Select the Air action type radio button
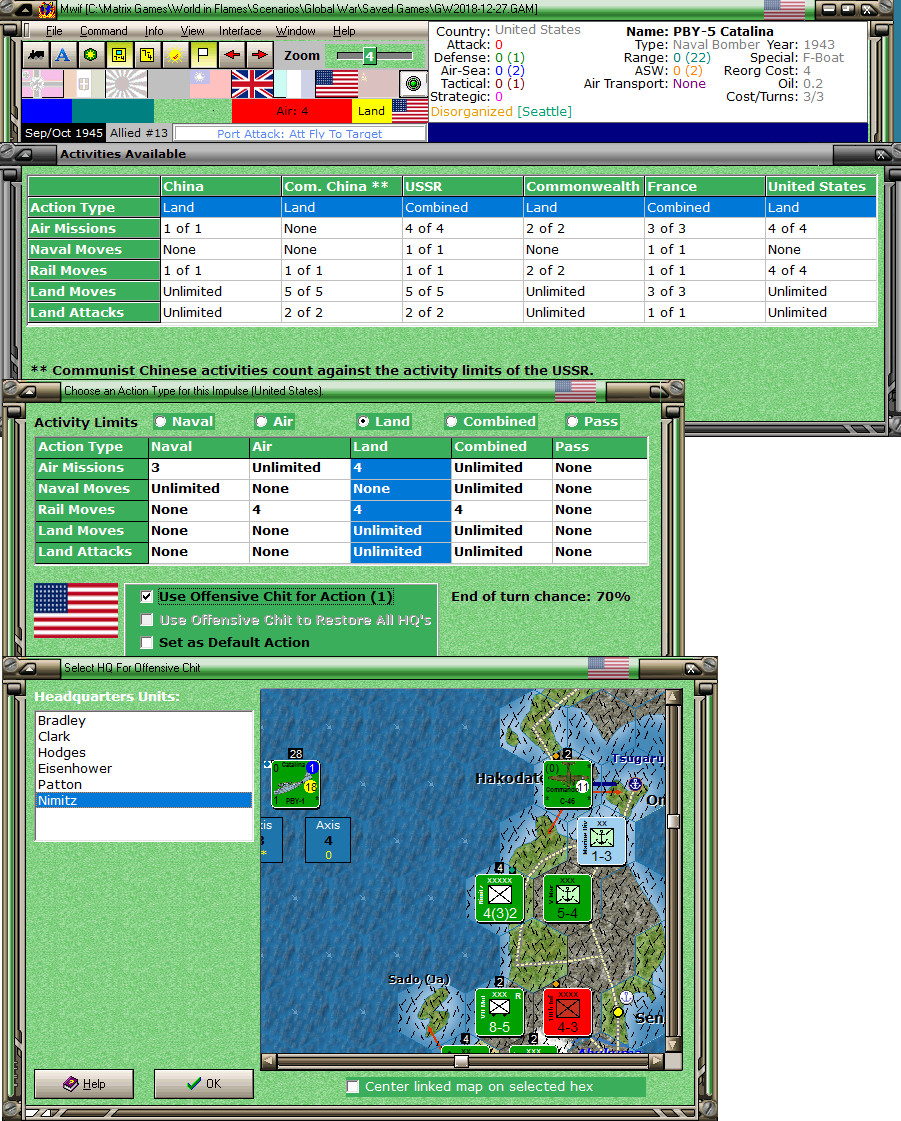901x1121 pixels. 262,422
